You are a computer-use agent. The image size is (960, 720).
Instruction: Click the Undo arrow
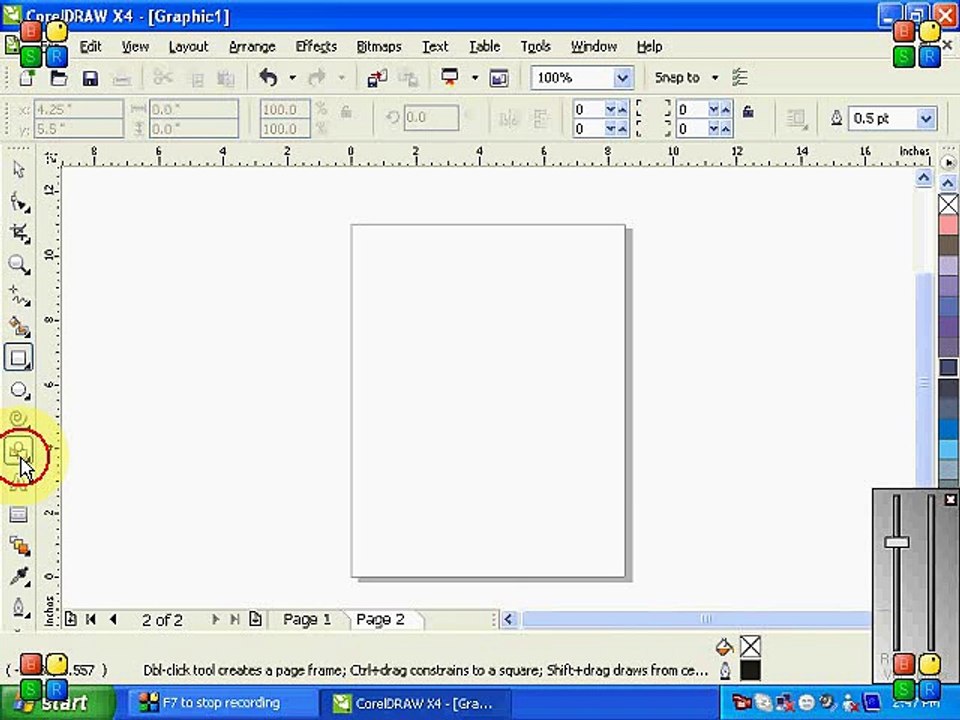click(x=268, y=78)
